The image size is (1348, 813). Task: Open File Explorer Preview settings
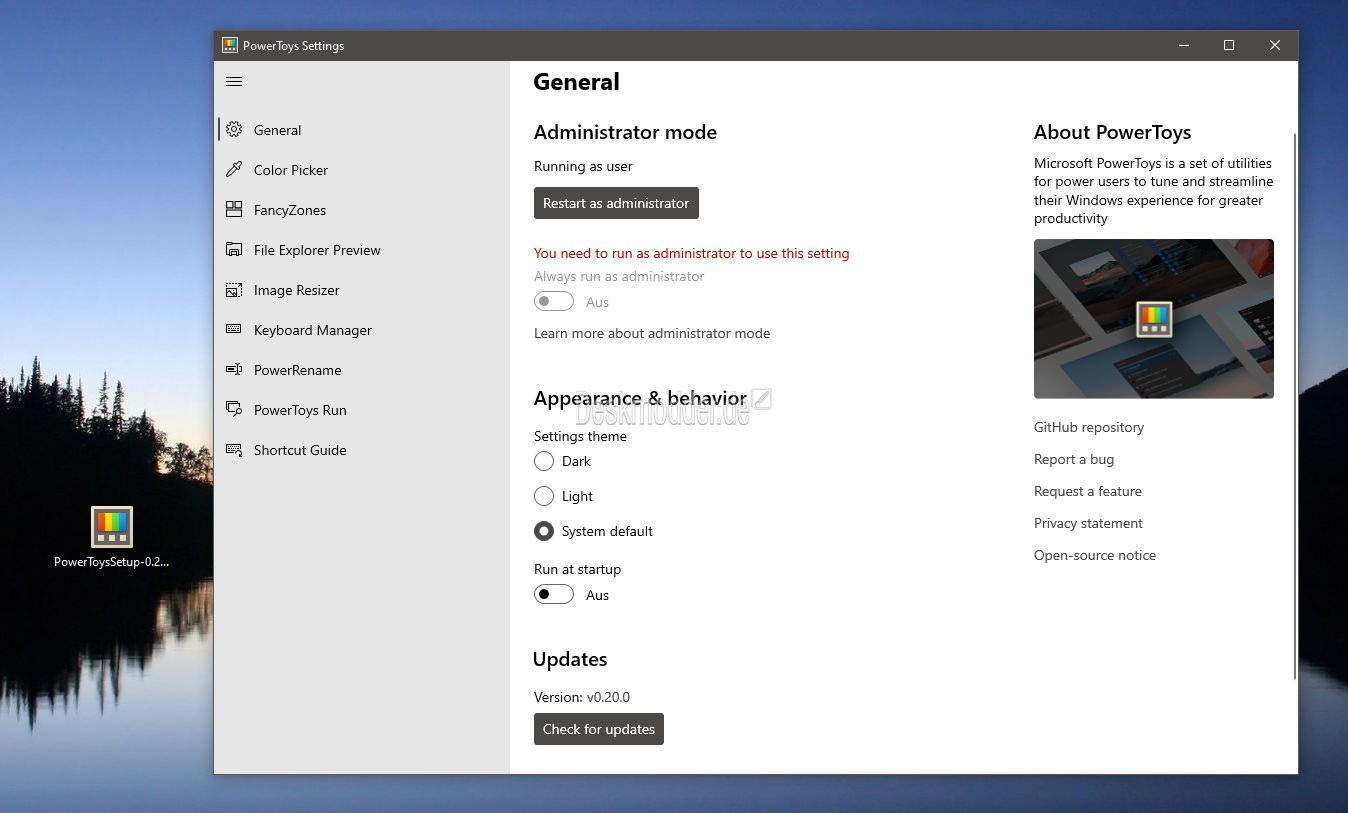[x=362, y=250]
